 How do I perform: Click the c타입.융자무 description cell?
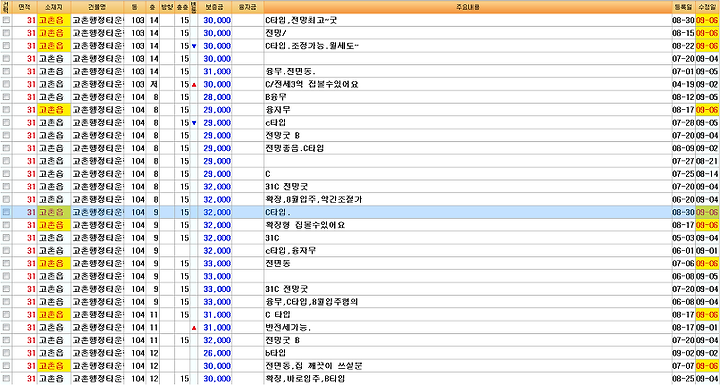[468, 251]
